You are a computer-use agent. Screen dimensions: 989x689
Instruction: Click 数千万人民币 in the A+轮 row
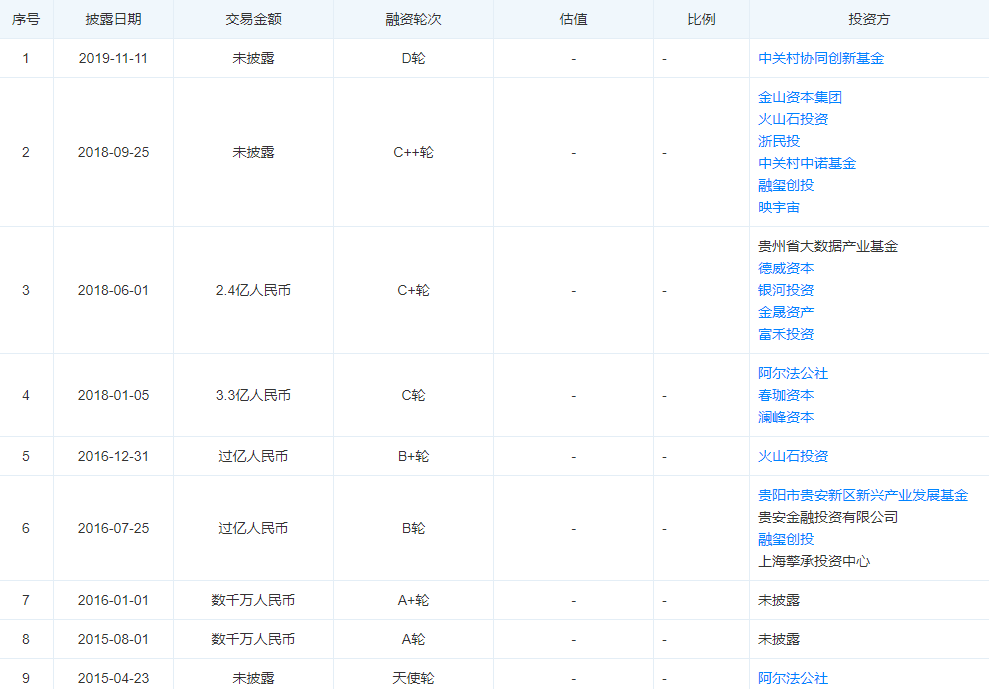click(x=254, y=600)
